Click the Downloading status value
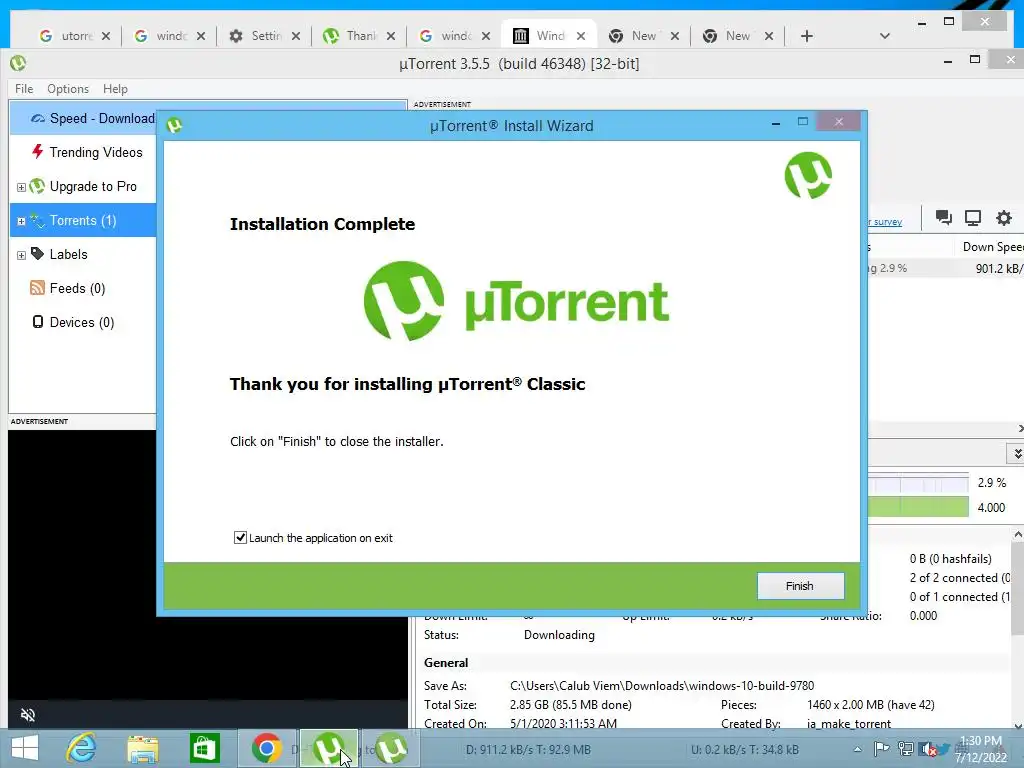This screenshot has height=768, width=1024. [x=559, y=635]
